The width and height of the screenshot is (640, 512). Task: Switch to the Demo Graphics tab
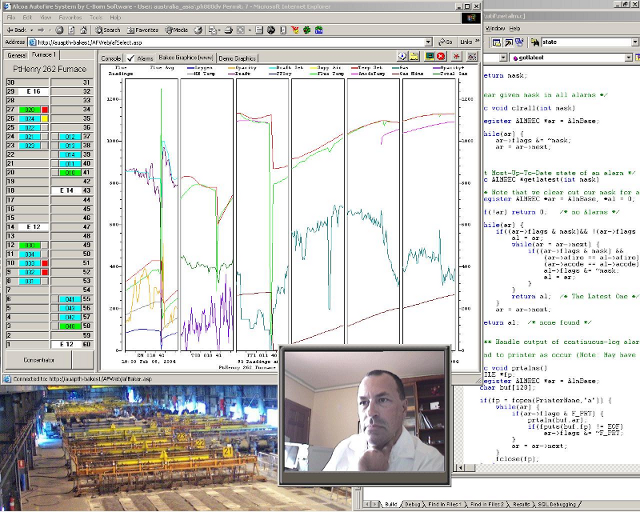click(237, 58)
